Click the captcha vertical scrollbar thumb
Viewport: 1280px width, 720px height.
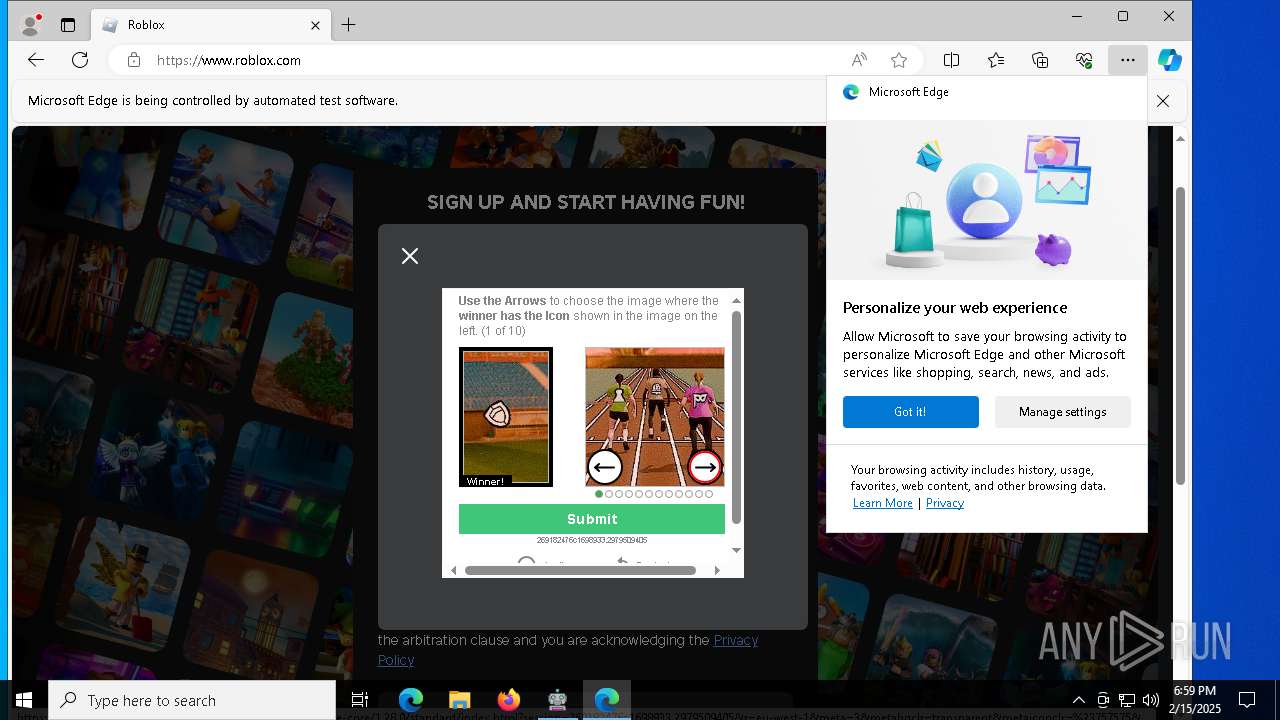click(737, 417)
